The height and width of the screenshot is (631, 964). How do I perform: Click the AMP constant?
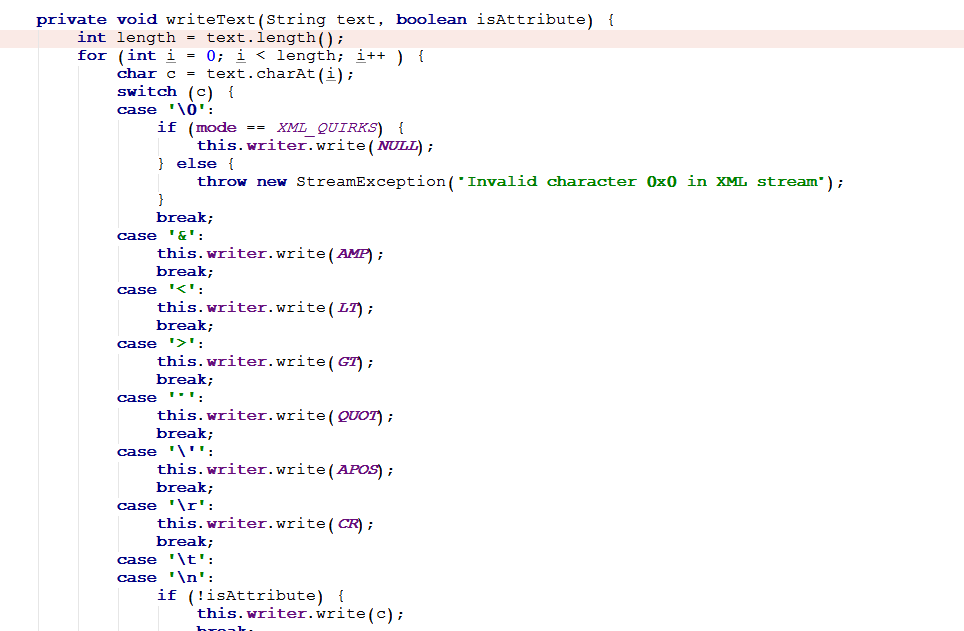(x=352, y=254)
